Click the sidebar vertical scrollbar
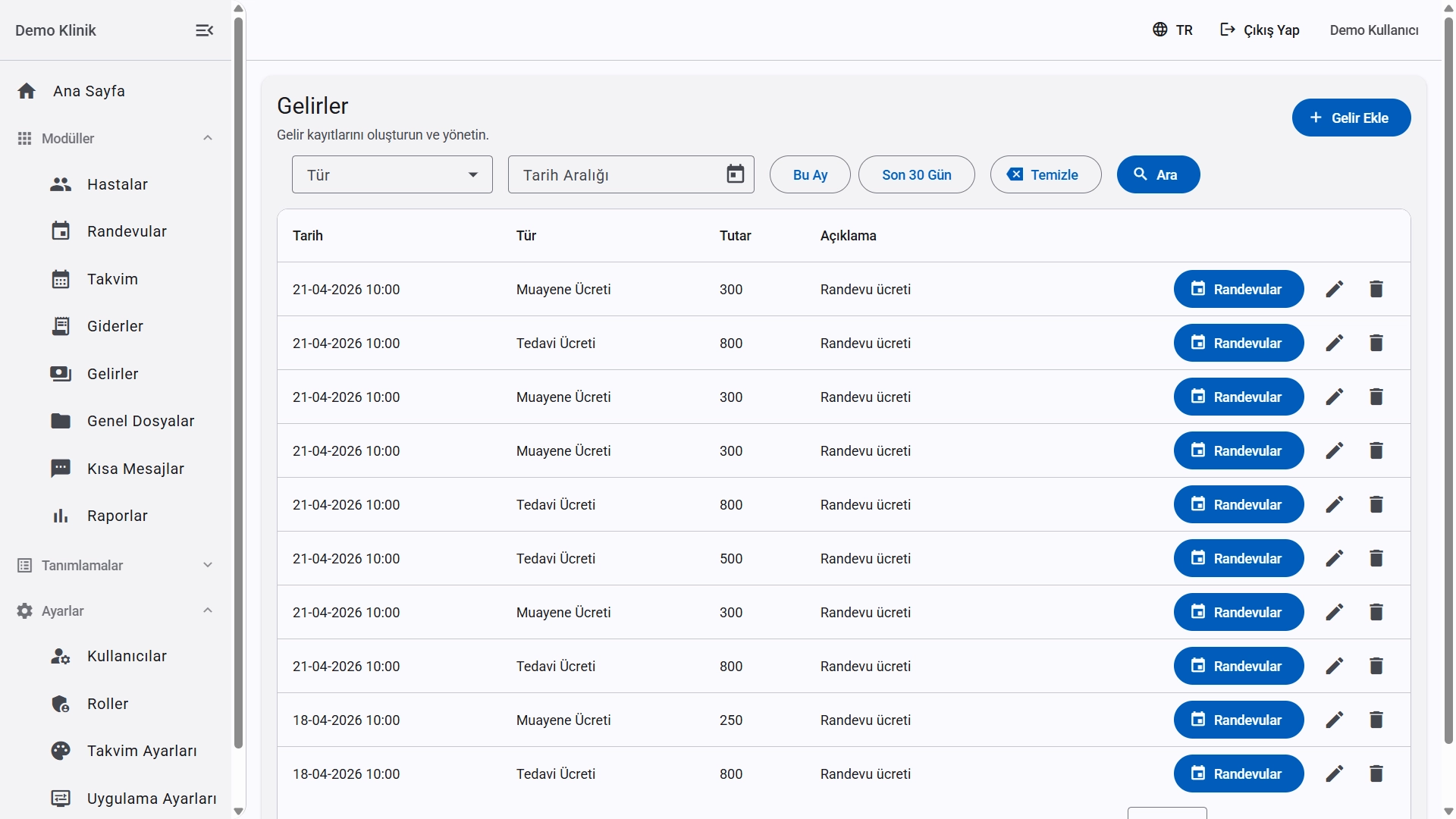 (238, 383)
